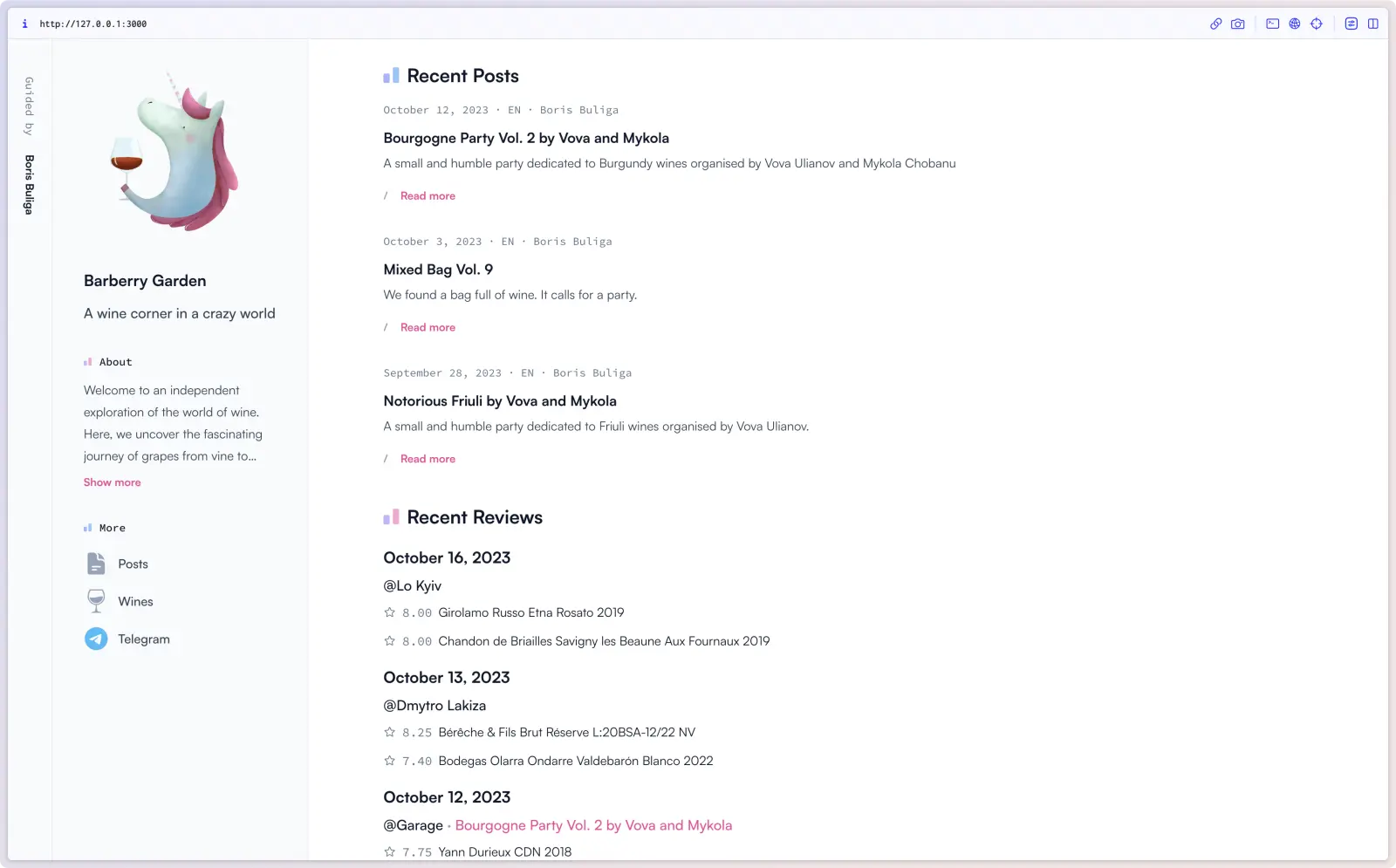Select the crosshair target icon

1317,24
